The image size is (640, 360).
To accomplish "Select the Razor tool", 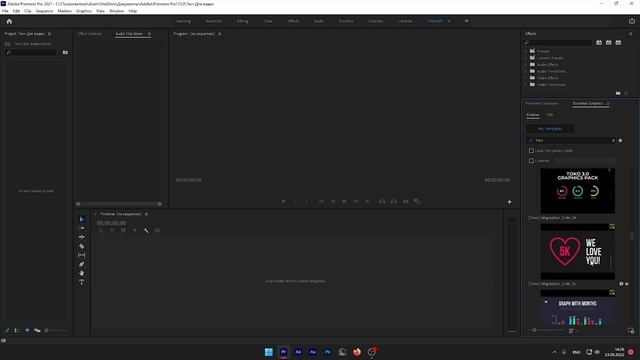I will pos(82,246).
